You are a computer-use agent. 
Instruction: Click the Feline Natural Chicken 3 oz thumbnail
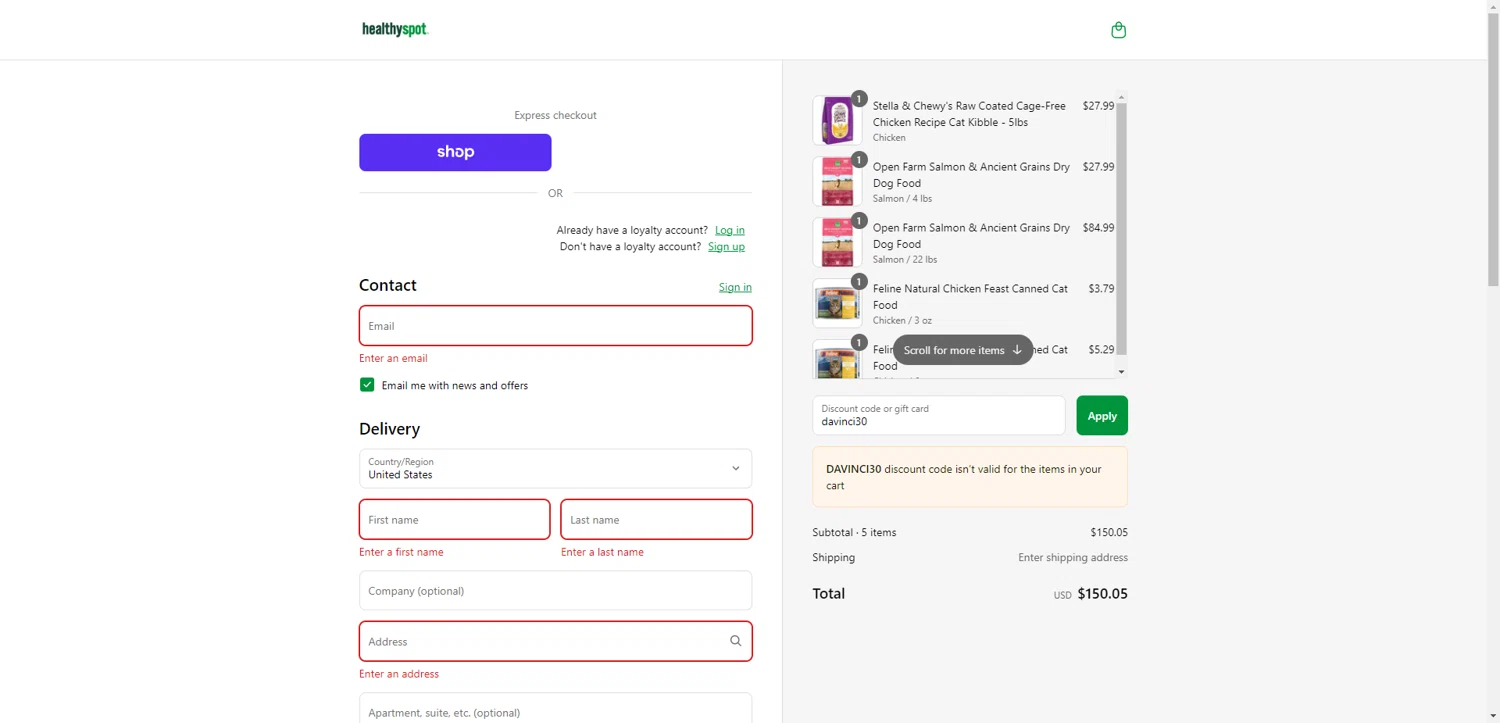(837, 304)
